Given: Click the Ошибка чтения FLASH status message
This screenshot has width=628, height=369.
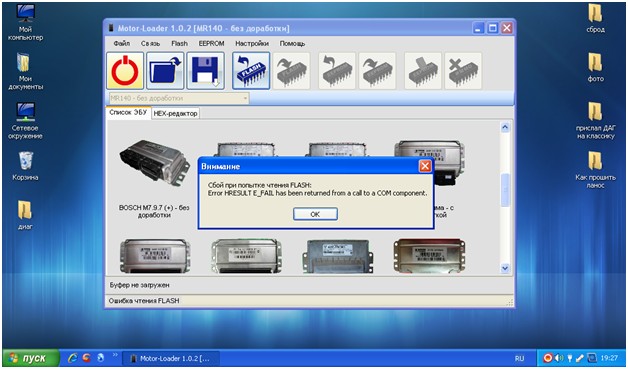Looking at the screenshot, I should point(144,300).
